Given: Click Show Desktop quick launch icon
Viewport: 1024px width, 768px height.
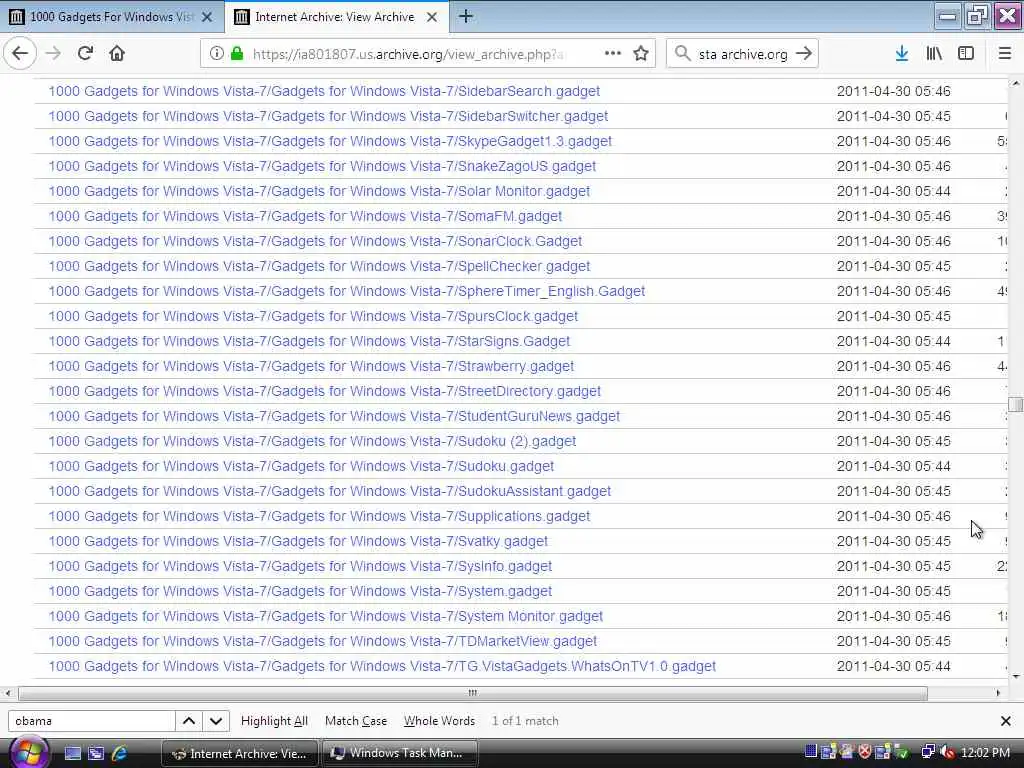Looking at the screenshot, I should point(72,753).
